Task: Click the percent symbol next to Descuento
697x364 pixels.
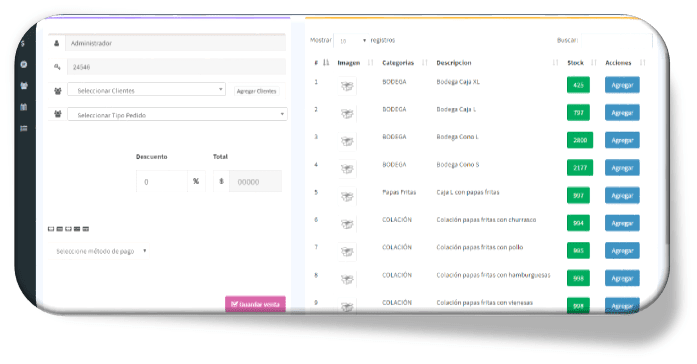Action: pyautogui.click(x=196, y=181)
